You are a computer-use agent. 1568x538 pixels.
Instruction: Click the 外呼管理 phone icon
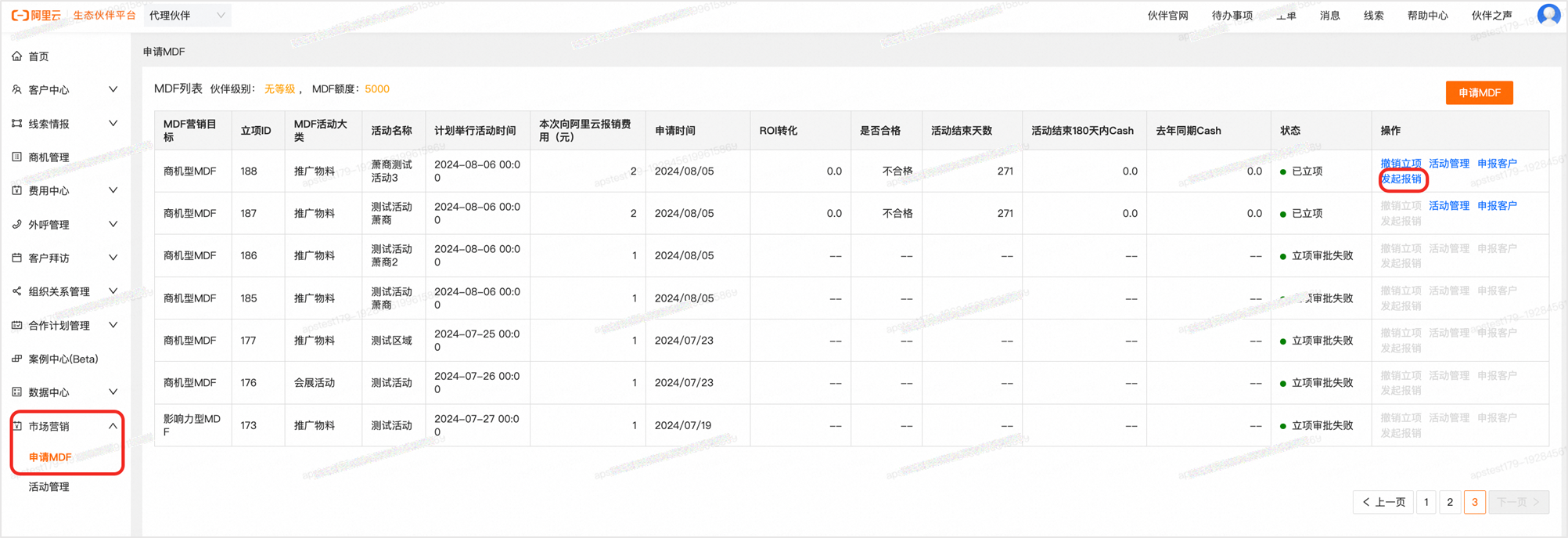(17, 225)
